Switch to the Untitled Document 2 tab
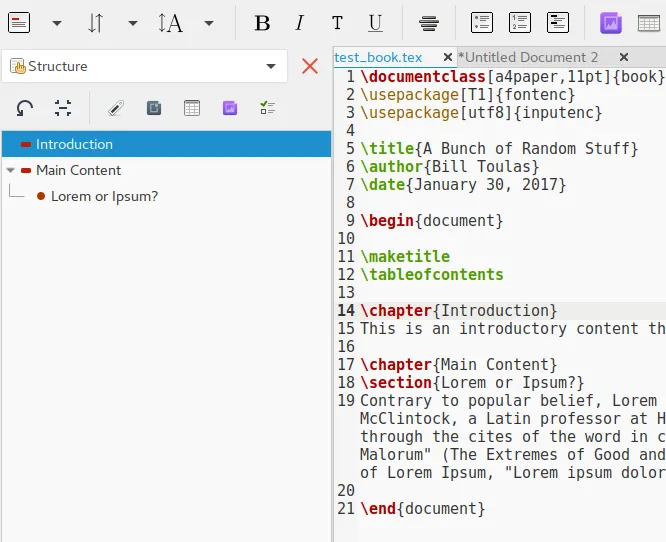The height and width of the screenshot is (542, 666). (530, 57)
